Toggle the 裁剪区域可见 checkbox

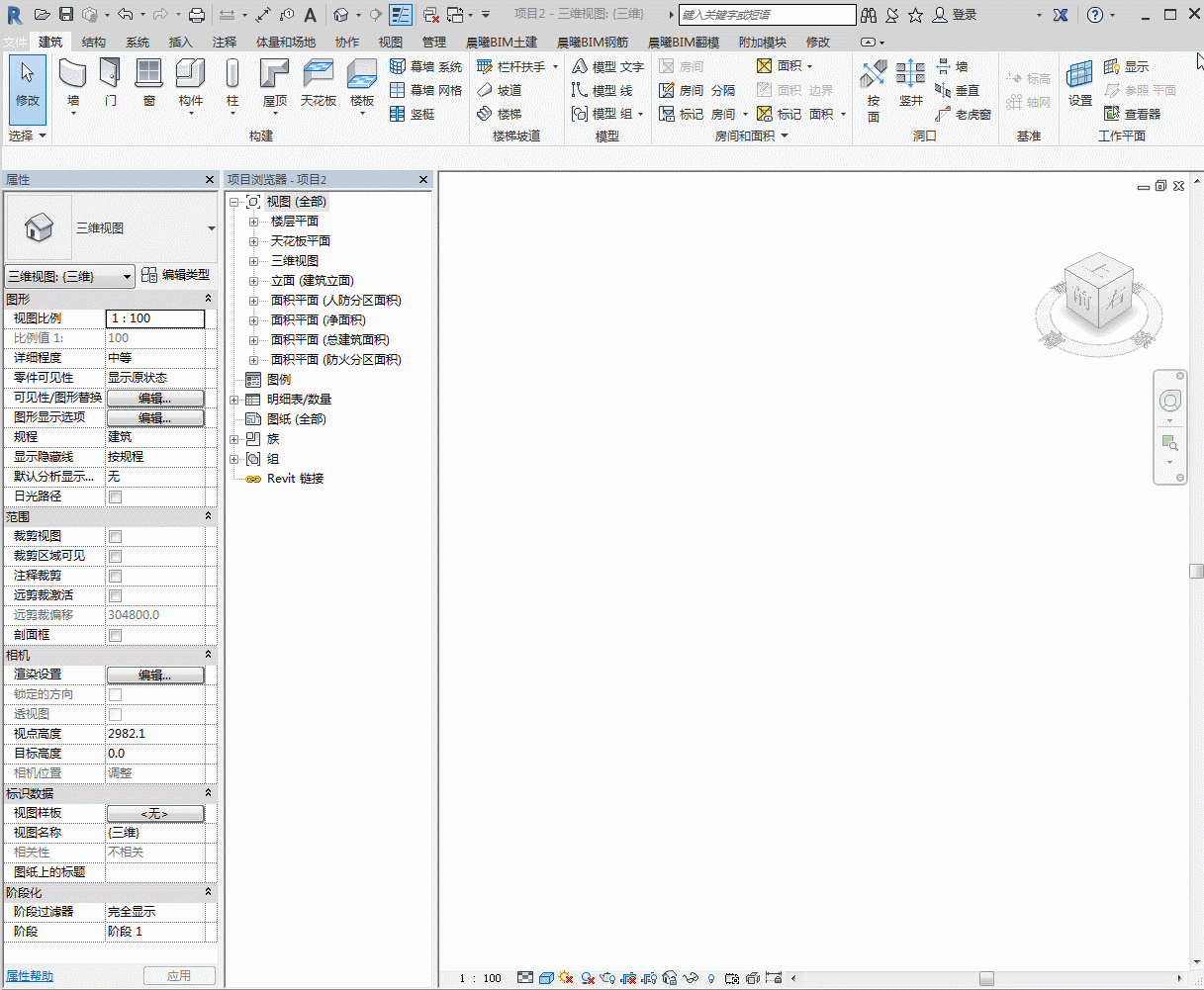click(x=115, y=556)
